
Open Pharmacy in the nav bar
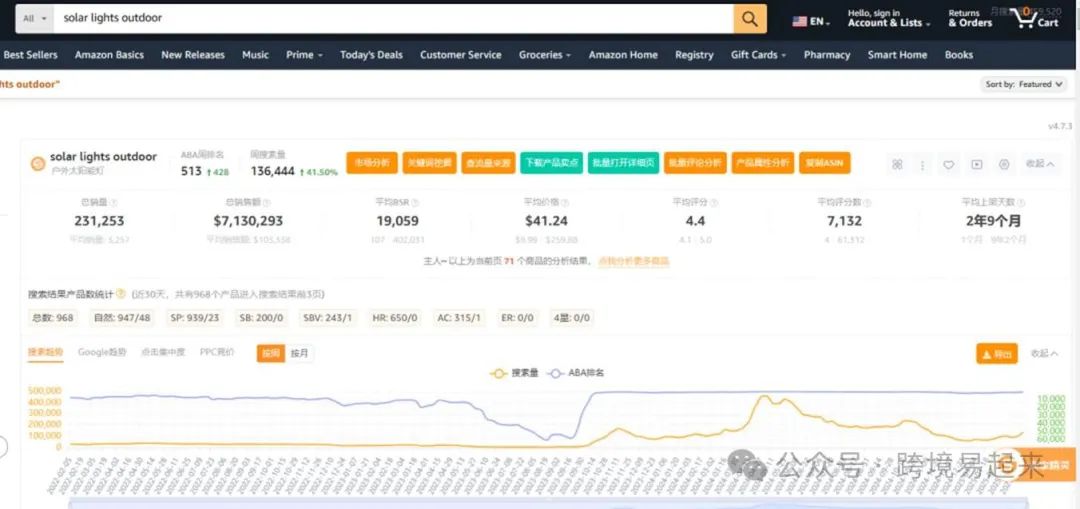827,55
